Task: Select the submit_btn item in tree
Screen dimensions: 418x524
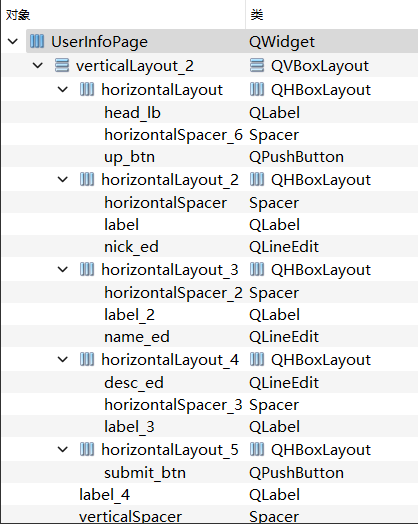Action: point(145,473)
